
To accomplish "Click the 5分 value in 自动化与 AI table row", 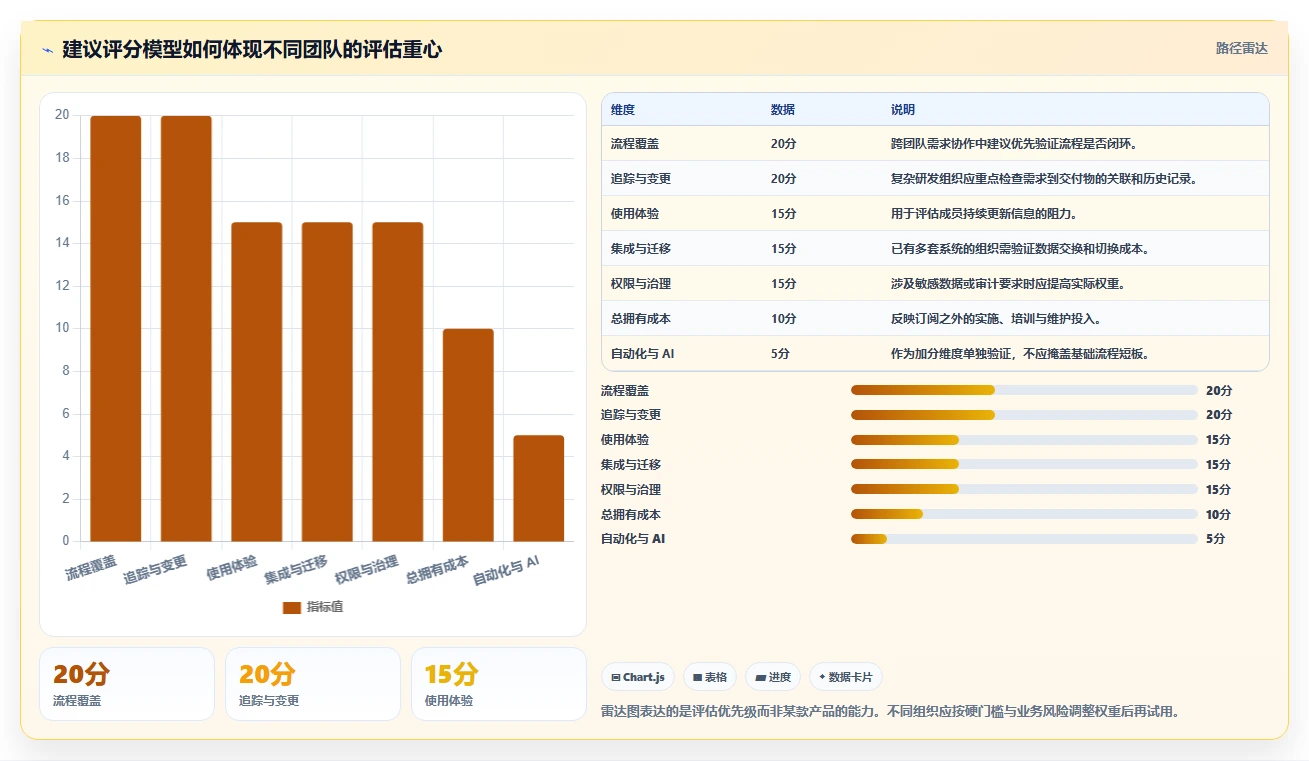I will (x=781, y=354).
